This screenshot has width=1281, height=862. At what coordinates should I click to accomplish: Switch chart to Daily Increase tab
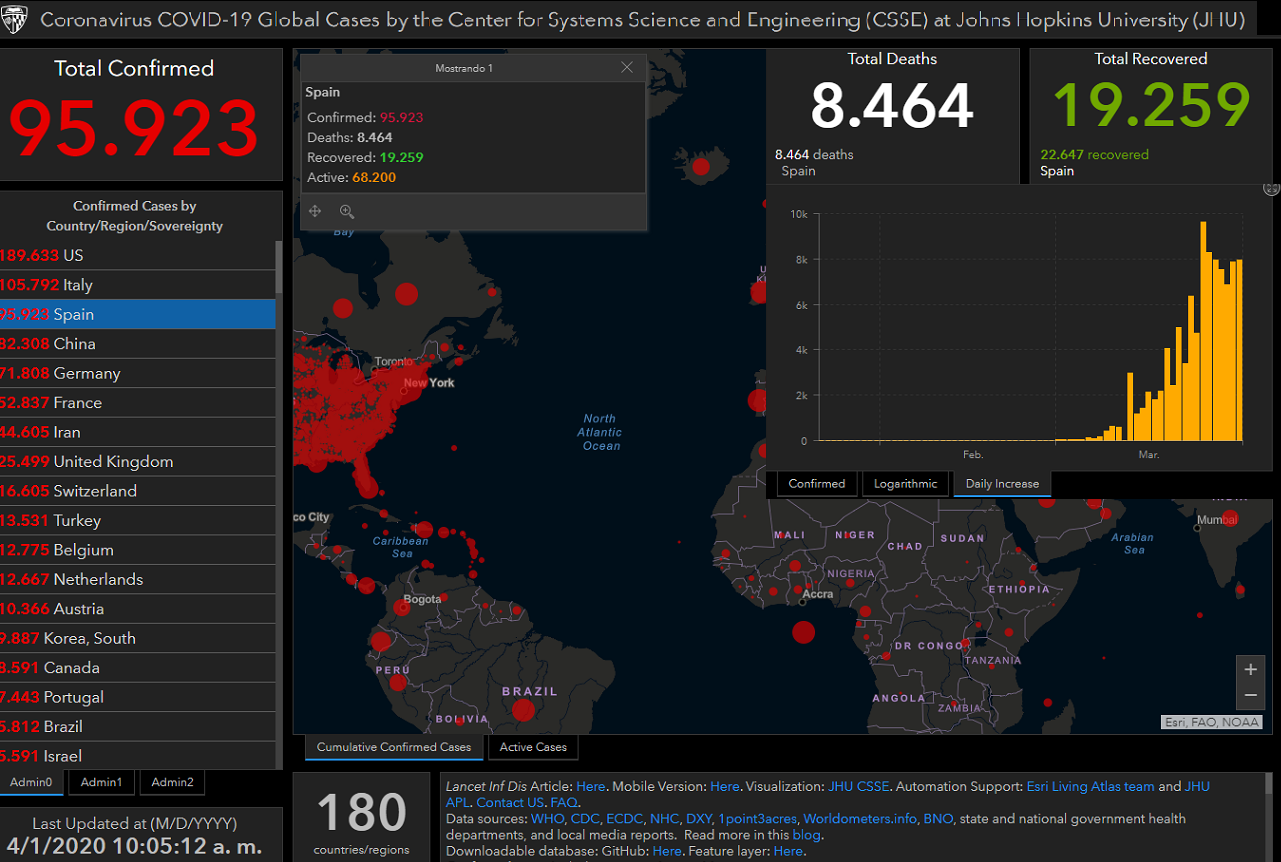1002,484
